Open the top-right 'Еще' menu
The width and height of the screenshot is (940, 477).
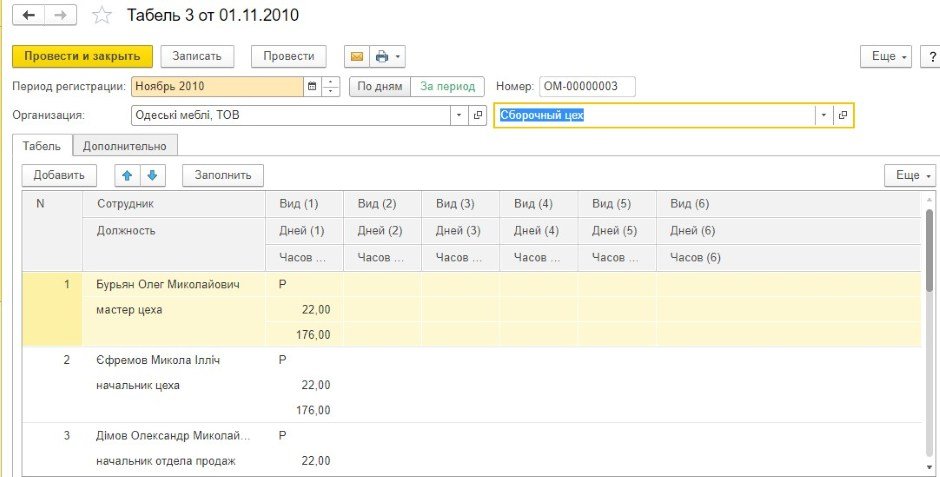point(888,57)
